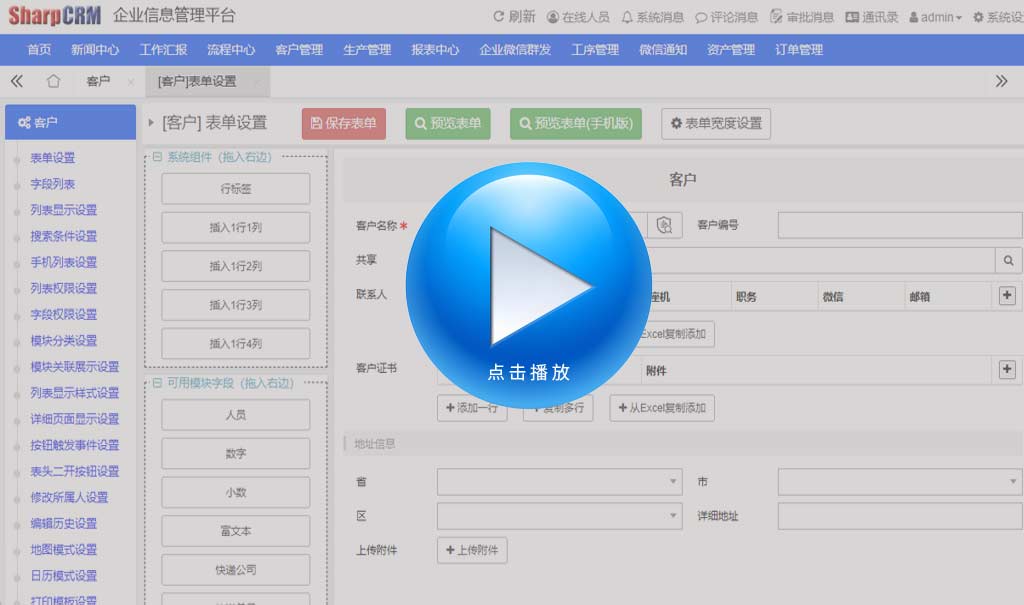Screen dimensions: 1024x605
Task: Open the admin user dropdown menu
Action: click(936, 17)
